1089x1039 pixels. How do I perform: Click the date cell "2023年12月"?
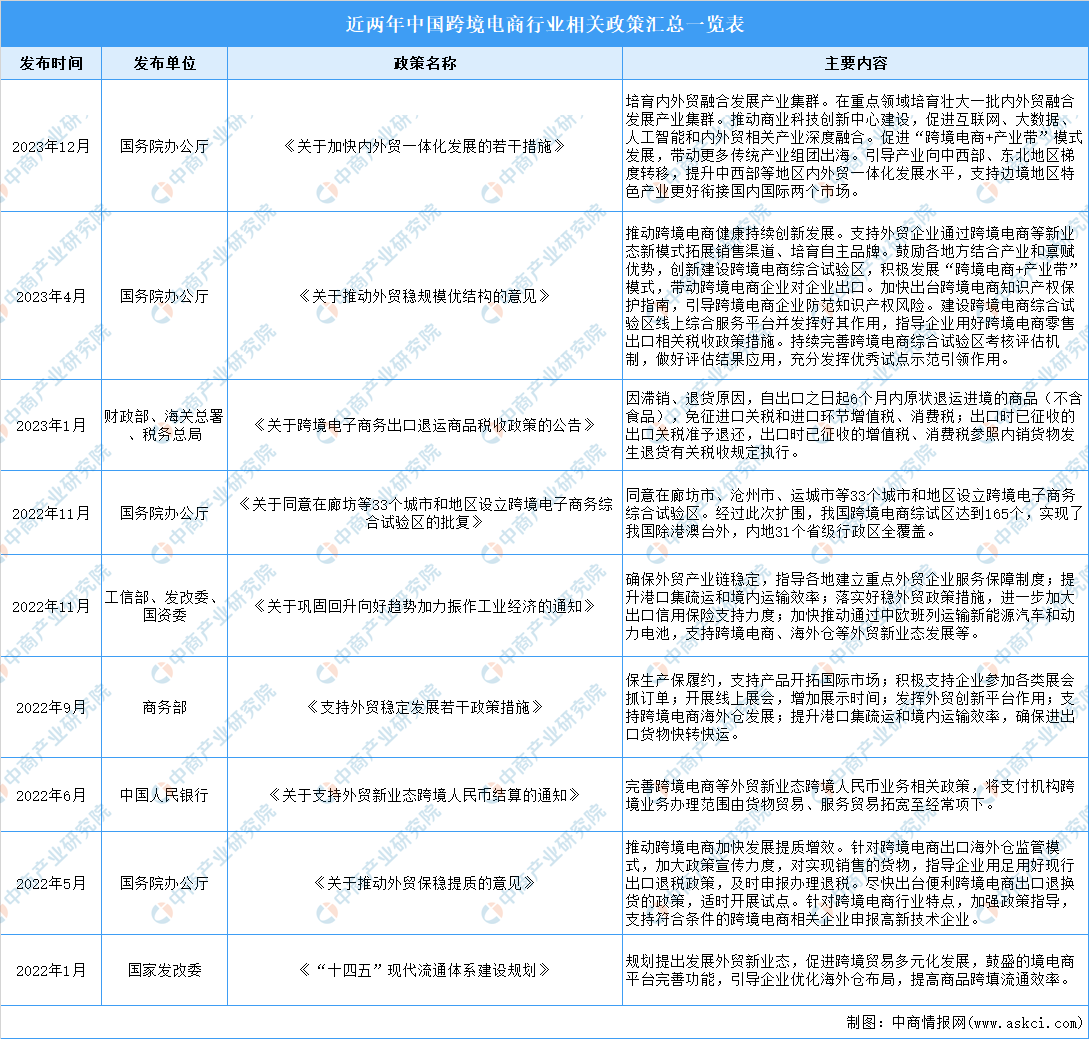coord(51,147)
